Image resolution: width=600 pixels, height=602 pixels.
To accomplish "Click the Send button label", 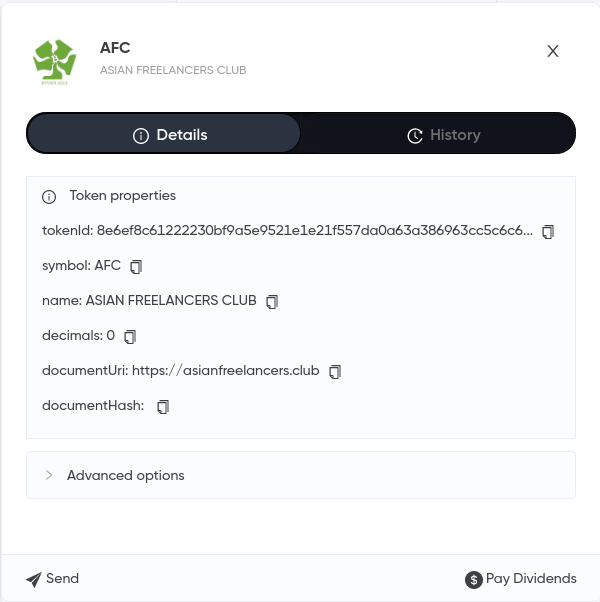I will tap(63, 578).
